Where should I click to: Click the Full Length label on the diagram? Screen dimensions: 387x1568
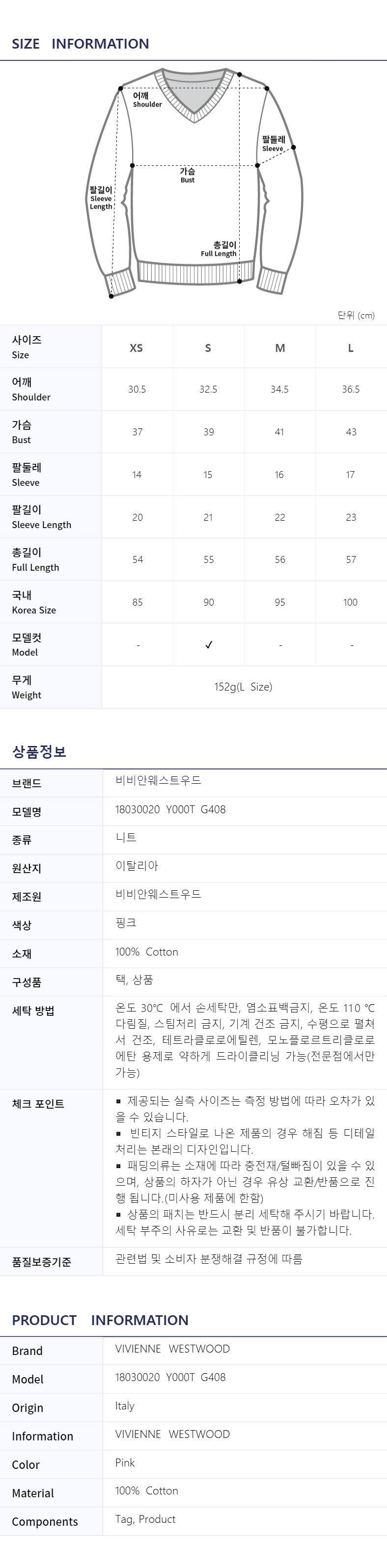coord(219,250)
